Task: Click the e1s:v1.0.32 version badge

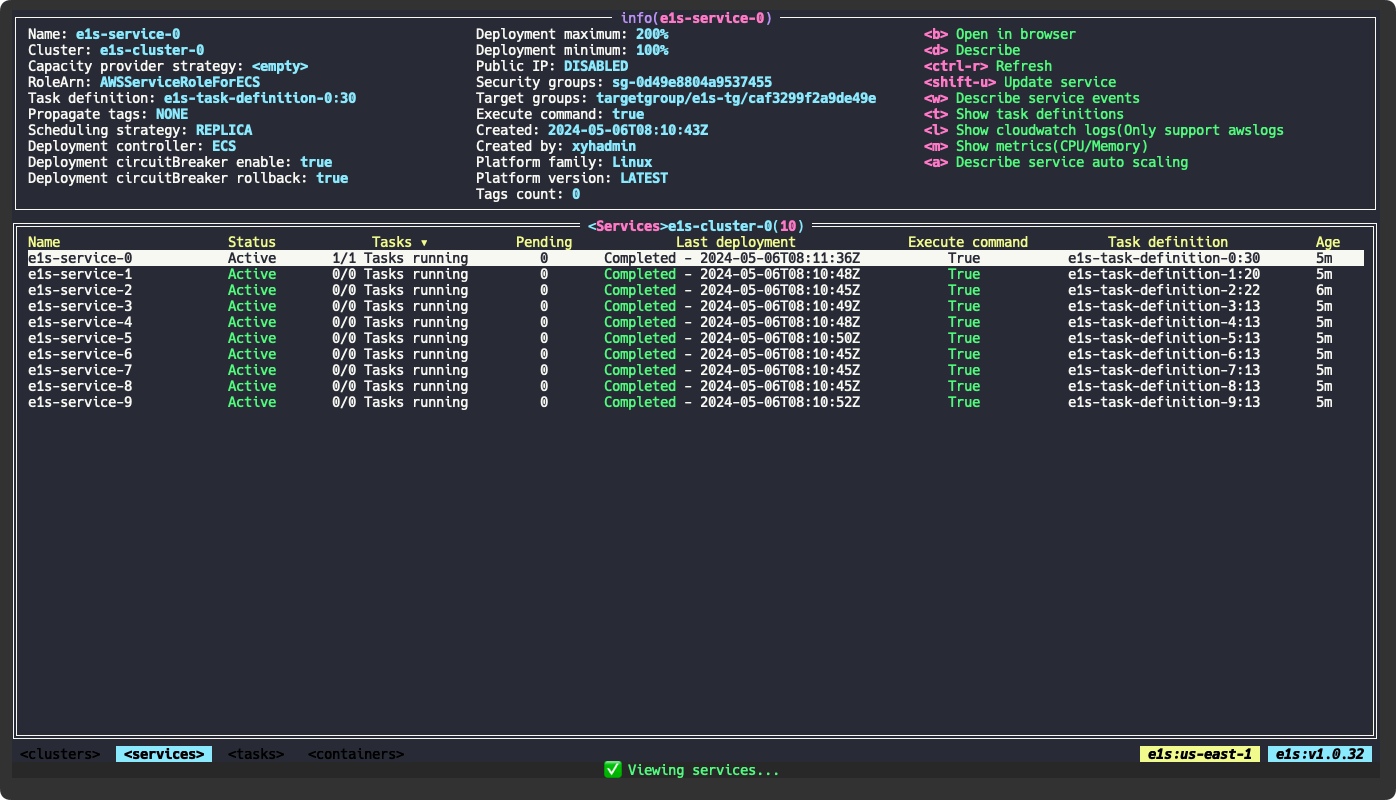Action: (1320, 754)
